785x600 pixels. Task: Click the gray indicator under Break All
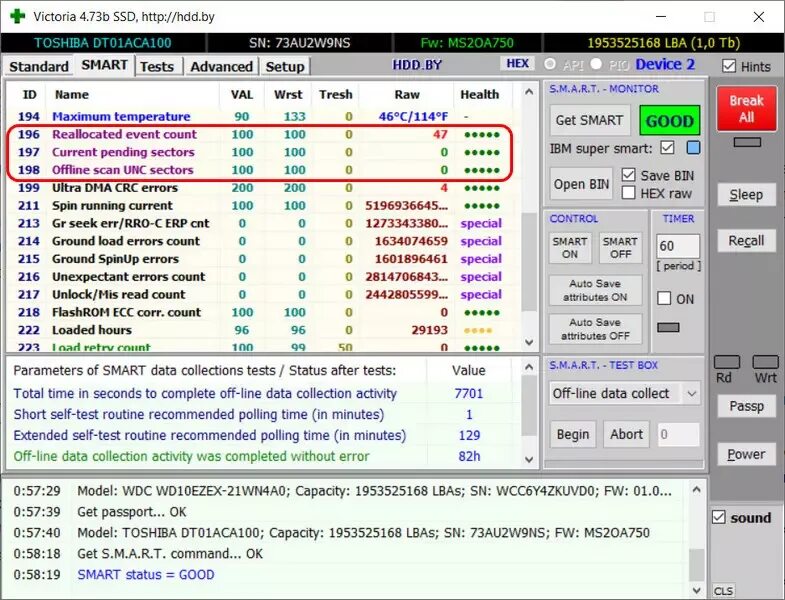point(747,142)
